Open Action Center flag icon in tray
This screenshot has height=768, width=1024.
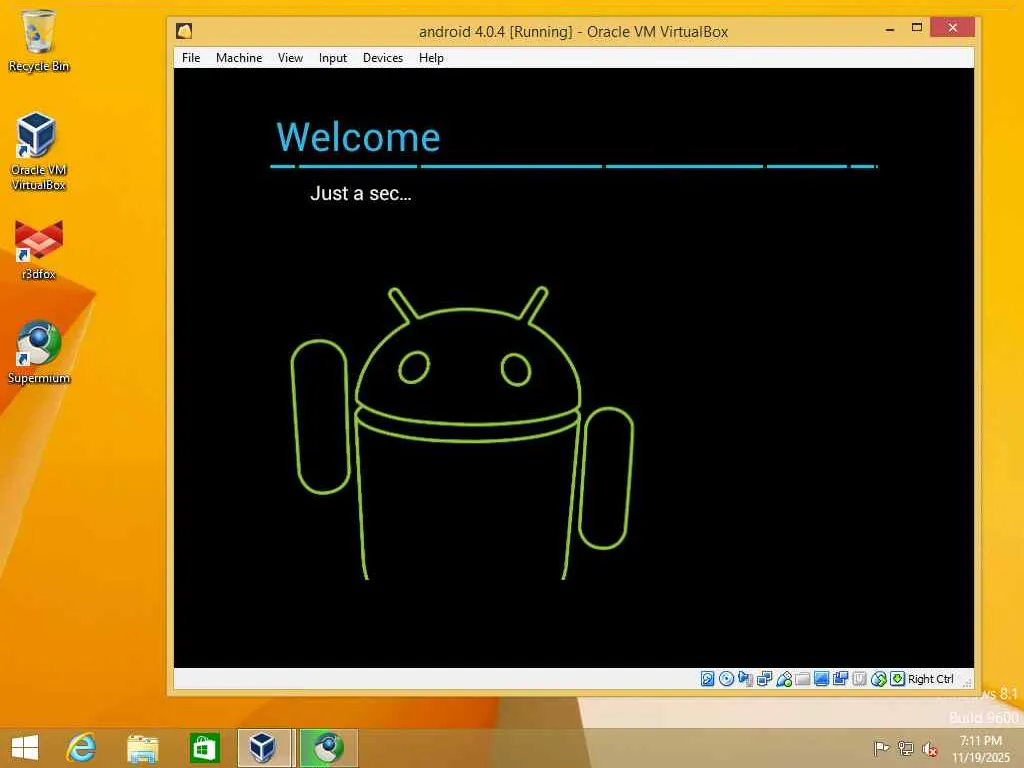(880, 748)
